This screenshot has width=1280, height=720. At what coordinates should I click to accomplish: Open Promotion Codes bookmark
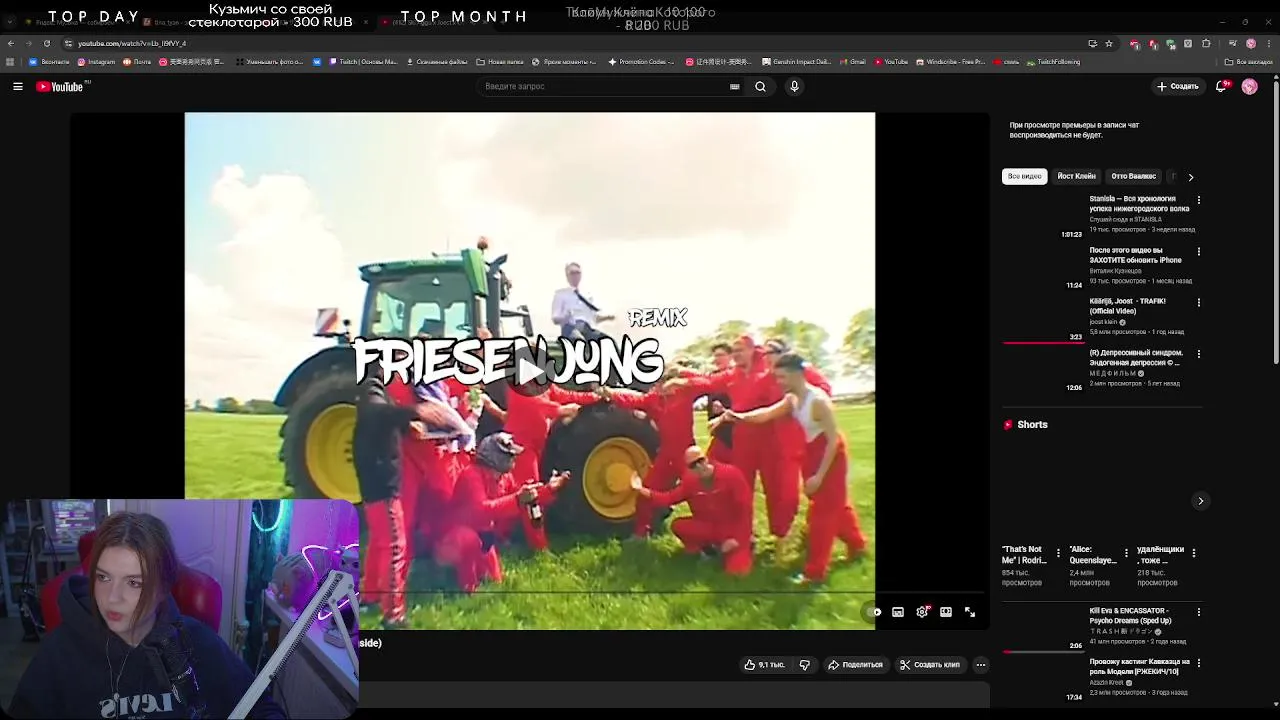pos(641,62)
